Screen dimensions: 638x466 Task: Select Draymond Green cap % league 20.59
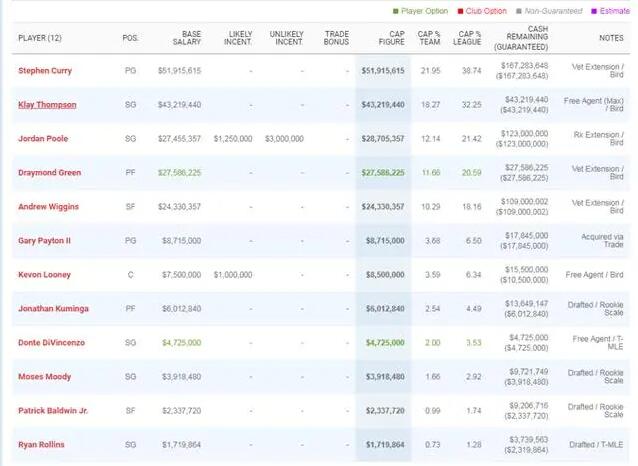pos(472,173)
